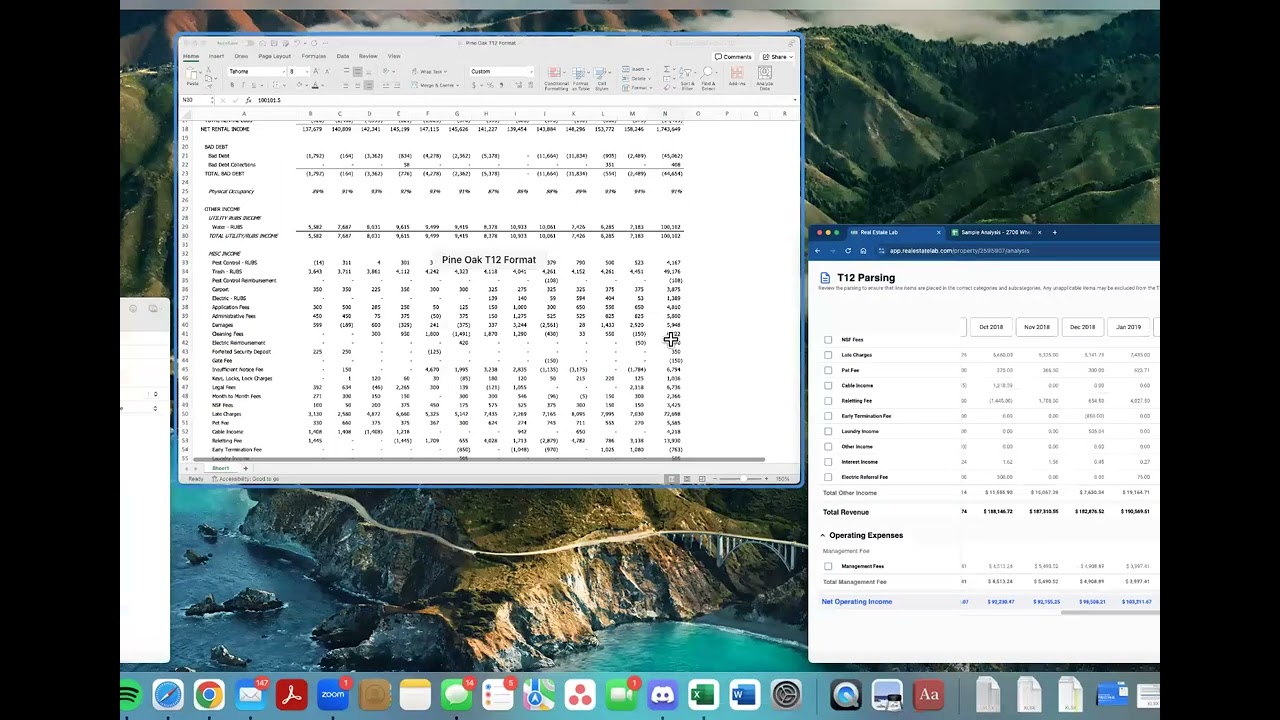1280x720 pixels.
Task: Open the Formulas ribbon tab
Action: click(313, 56)
